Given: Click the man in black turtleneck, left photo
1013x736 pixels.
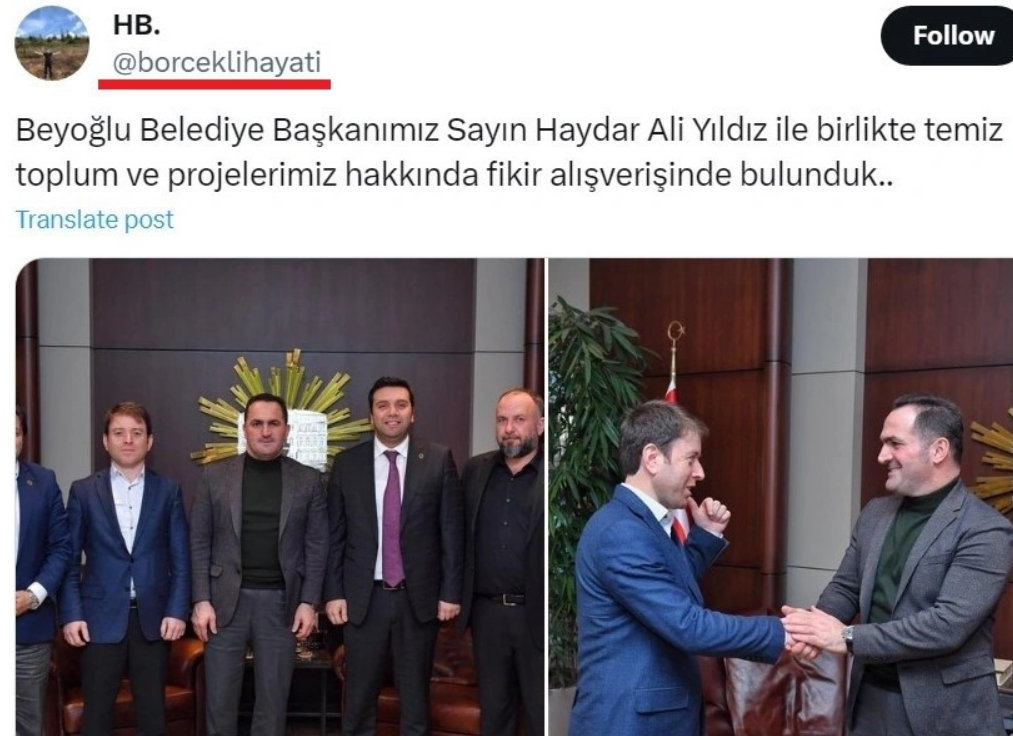Looking at the screenshot, I should 260,562.
